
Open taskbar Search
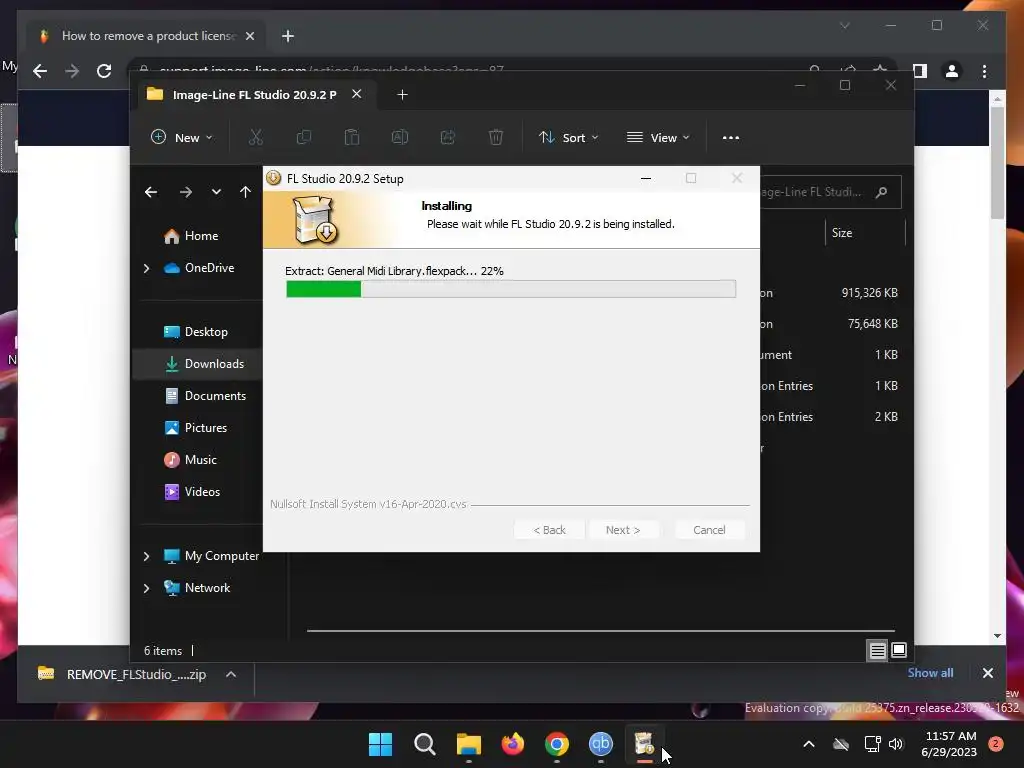[x=424, y=744]
